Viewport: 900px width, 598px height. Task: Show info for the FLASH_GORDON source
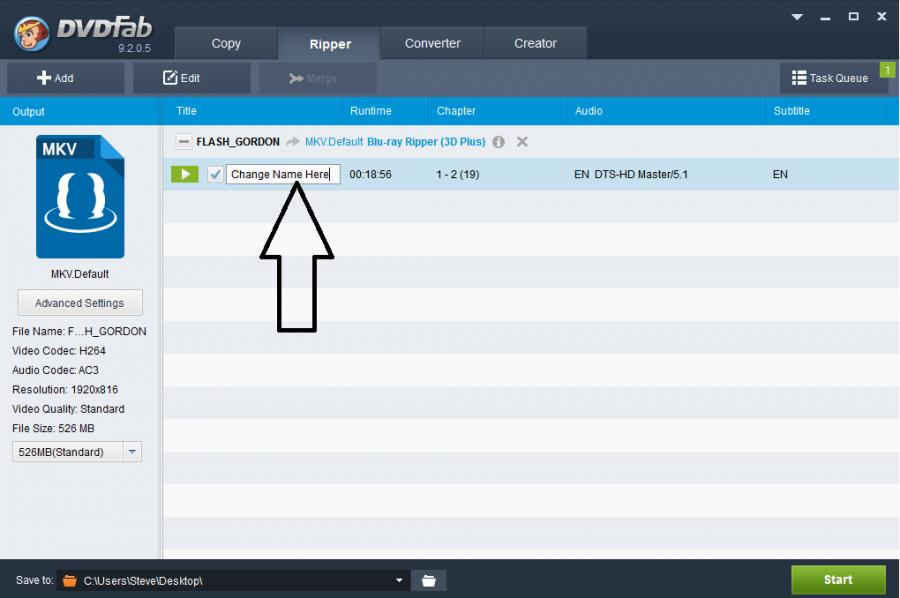(x=499, y=142)
